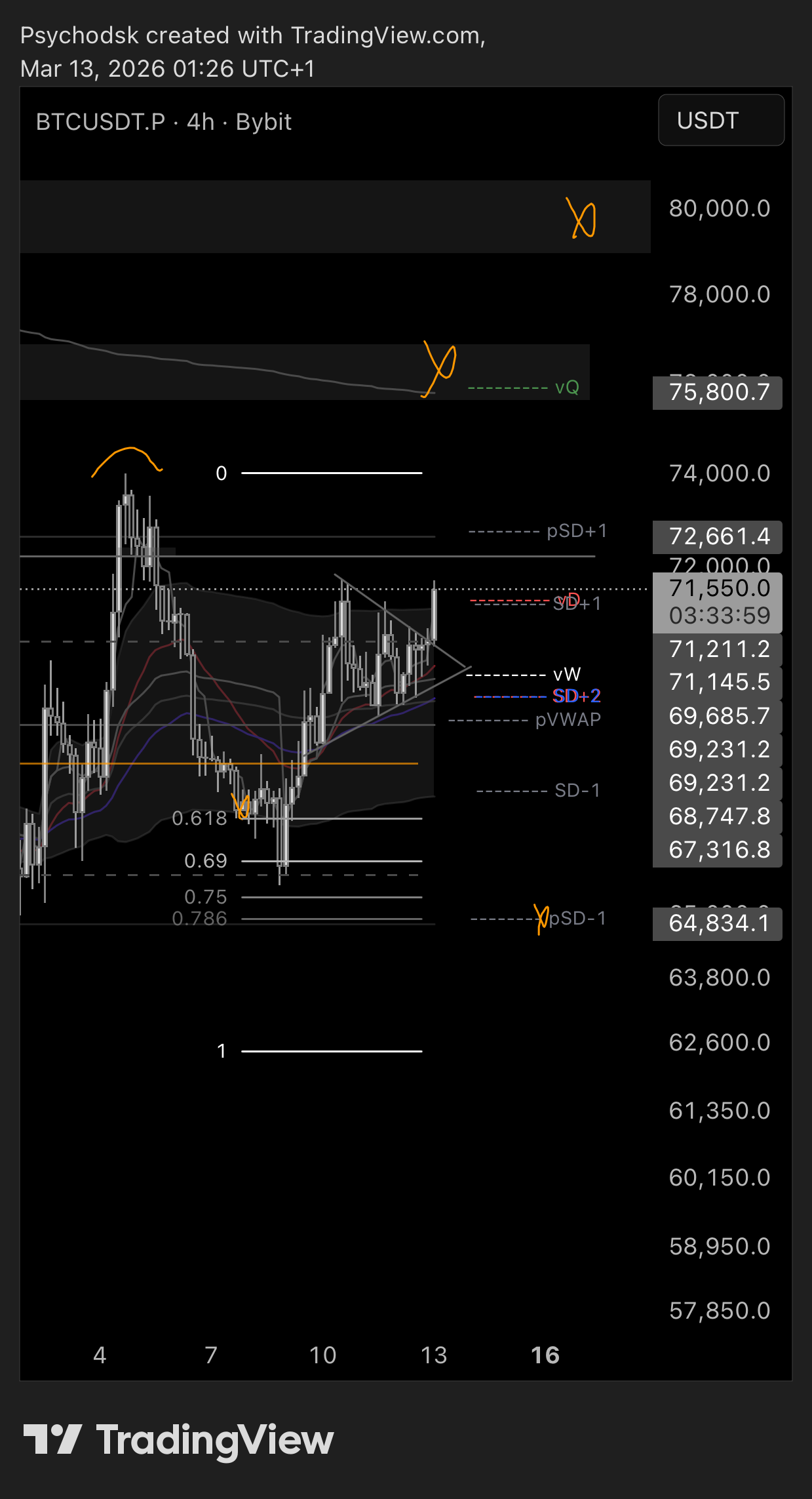Click the 80,000.0 price axis label
The width and height of the screenshot is (812, 1499).
click(x=720, y=209)
